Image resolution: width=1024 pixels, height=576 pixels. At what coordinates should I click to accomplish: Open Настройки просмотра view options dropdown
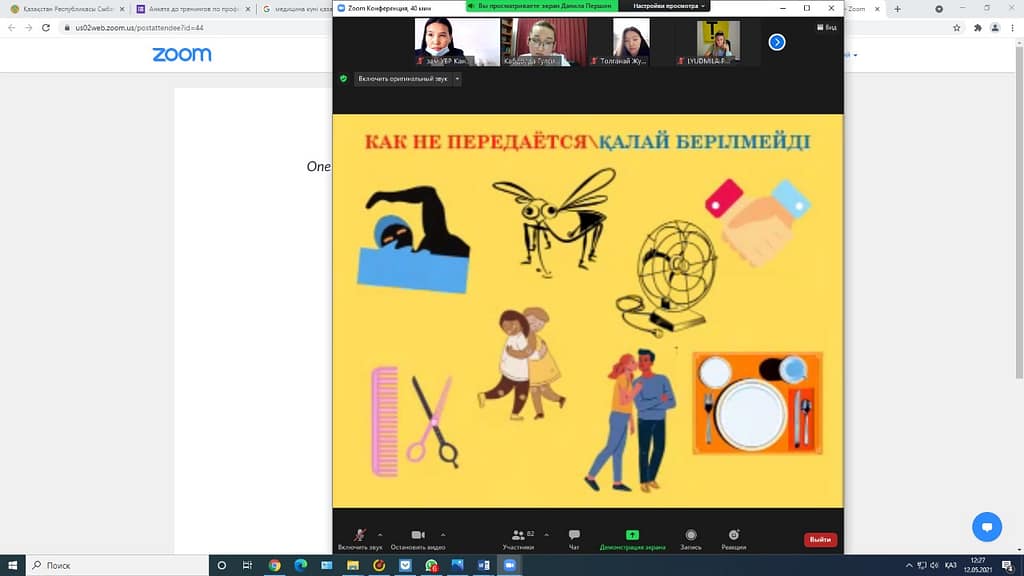pyautogui.click(x=670, y=6)
